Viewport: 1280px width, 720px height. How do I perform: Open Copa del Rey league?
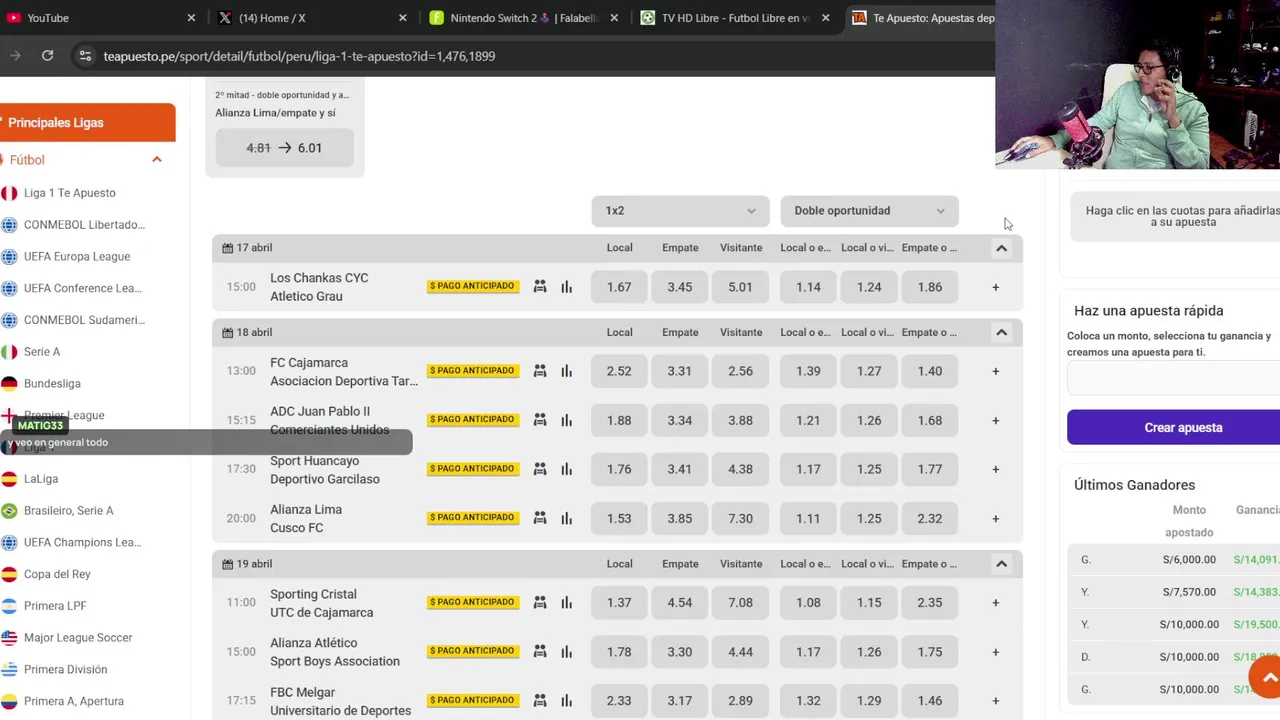(57, 574)
